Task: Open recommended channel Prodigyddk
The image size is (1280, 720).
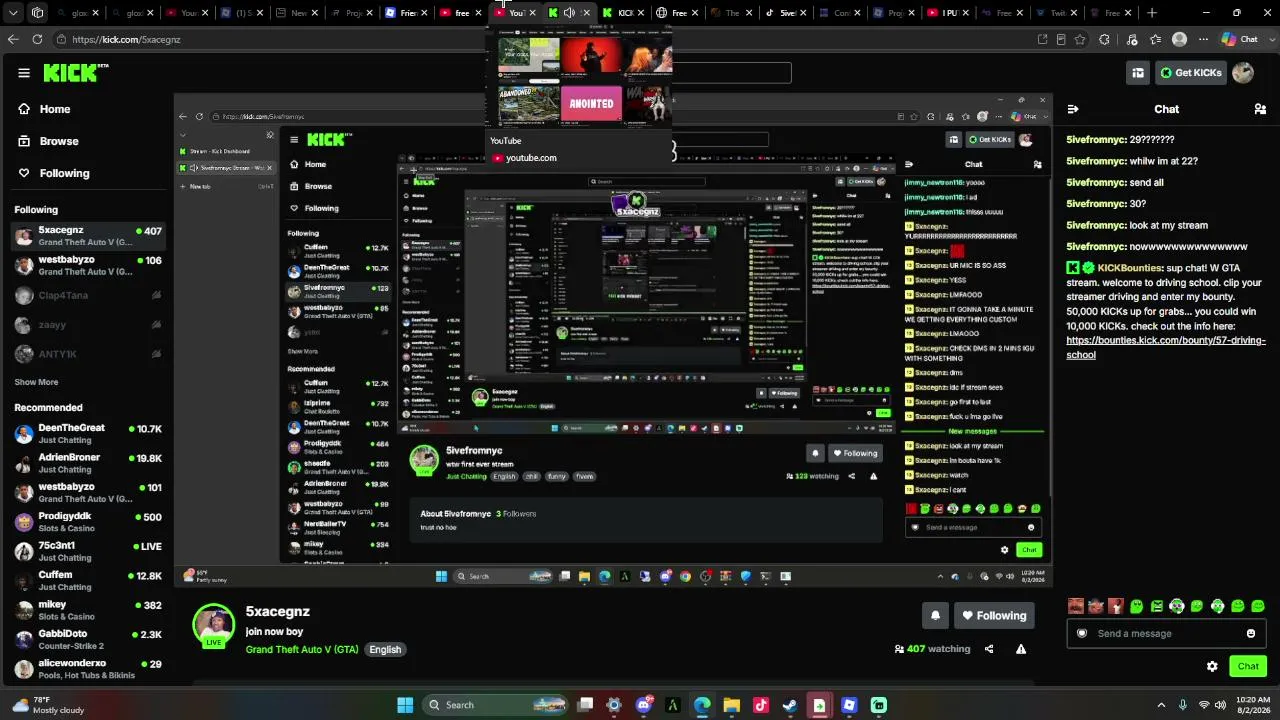Action: tap(87, 522)
